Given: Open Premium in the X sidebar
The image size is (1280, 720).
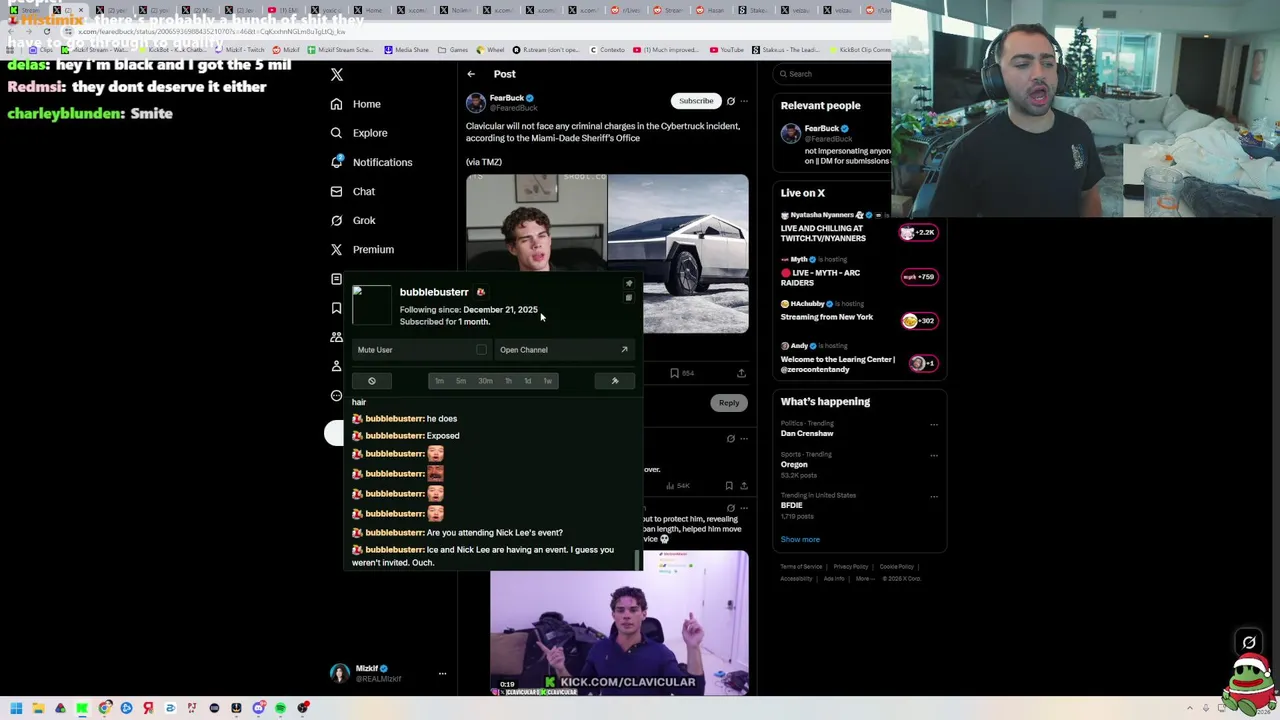Looking at the screenshot, I should (373, 249).
